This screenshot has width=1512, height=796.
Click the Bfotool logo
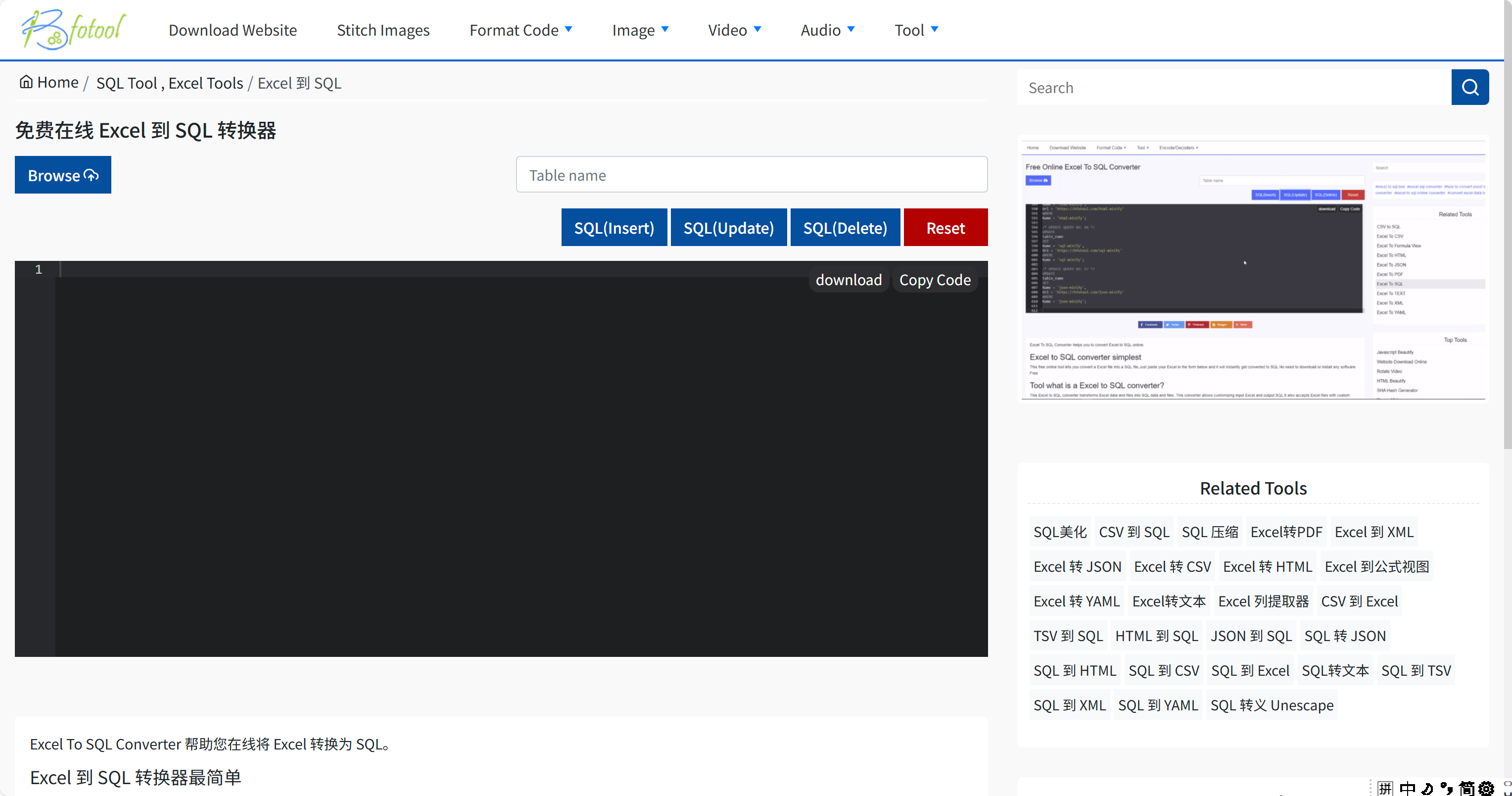coord(73,29)
